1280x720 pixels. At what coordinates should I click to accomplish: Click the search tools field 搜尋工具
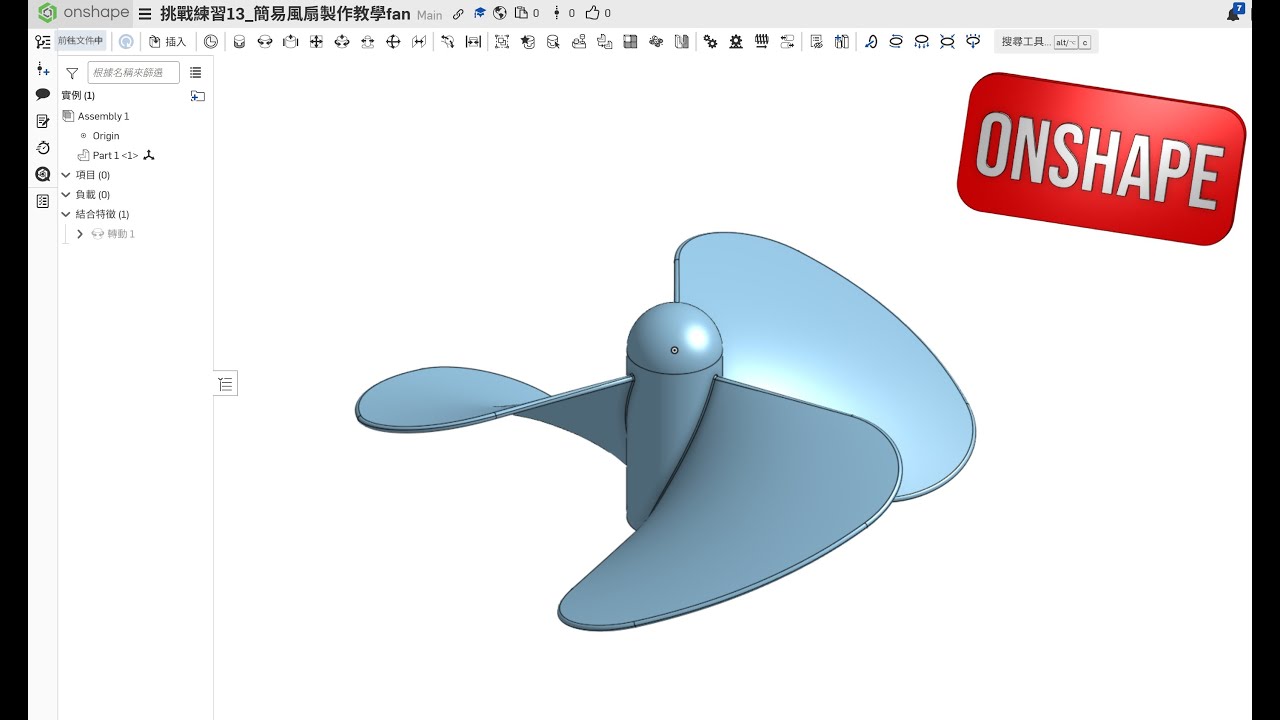point(1046,42)
